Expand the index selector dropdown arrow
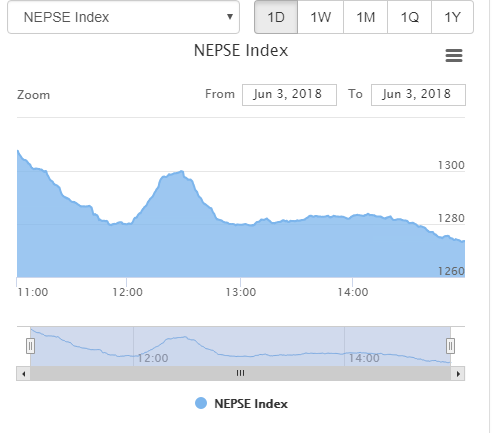The height and width of the screenshot is (433, 492). click(230, 17)
